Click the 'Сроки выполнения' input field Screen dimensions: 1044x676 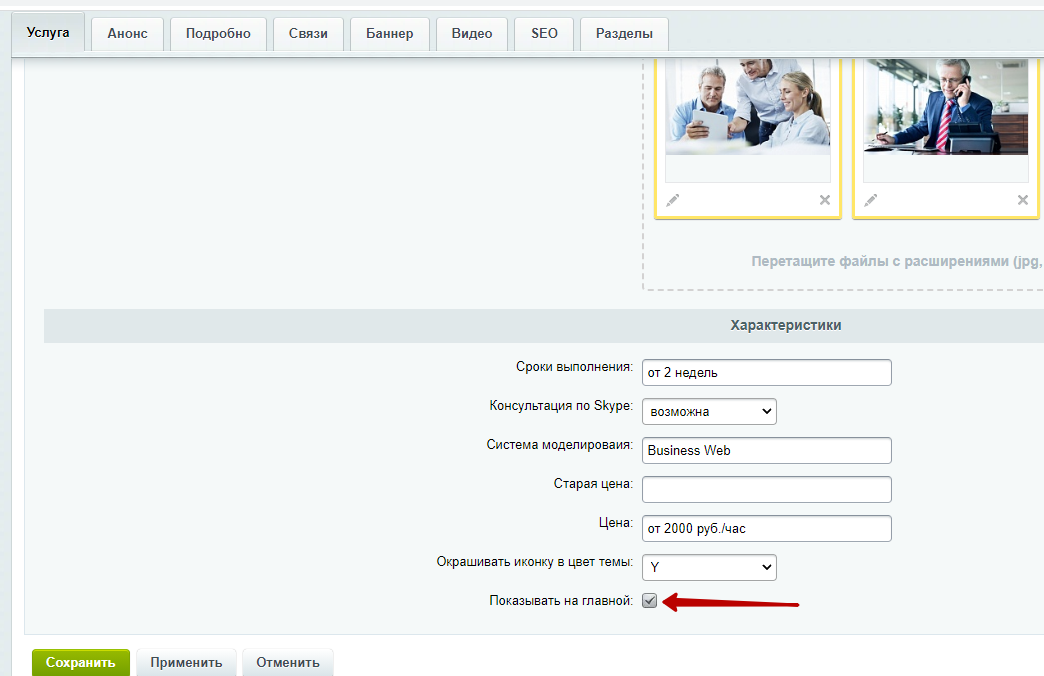766,373
